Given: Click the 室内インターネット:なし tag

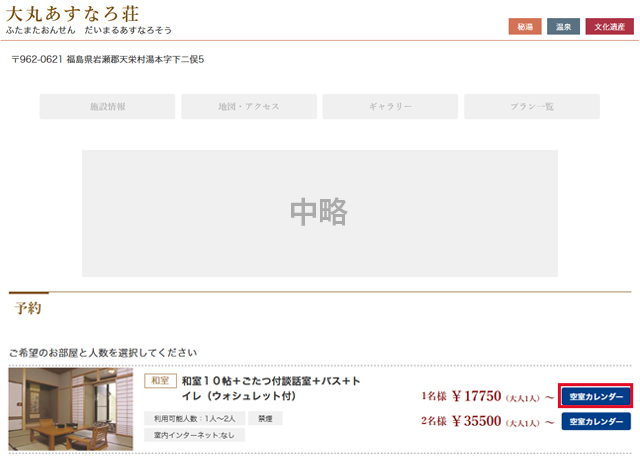Looking at the screenshot, I should pos(193,435).
